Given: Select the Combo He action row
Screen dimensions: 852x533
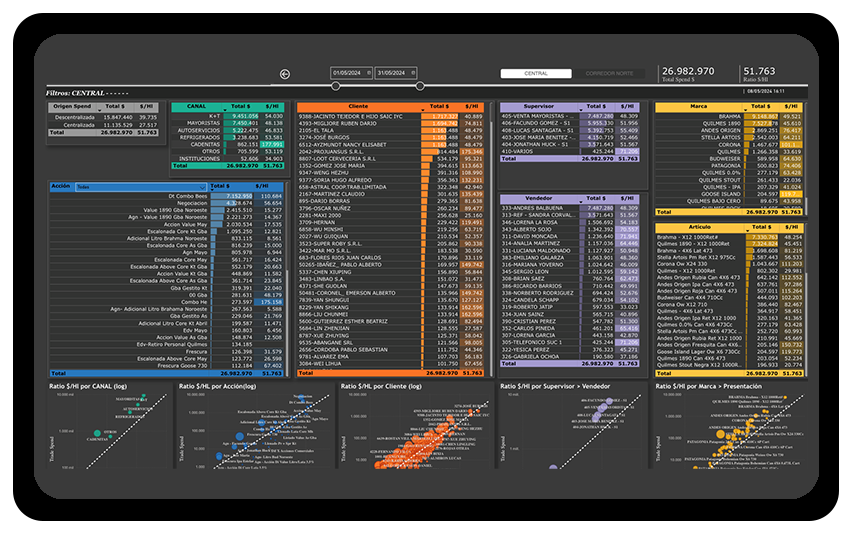Looking at the screenshot, I should pyautogui.click(x=166, y=302).
